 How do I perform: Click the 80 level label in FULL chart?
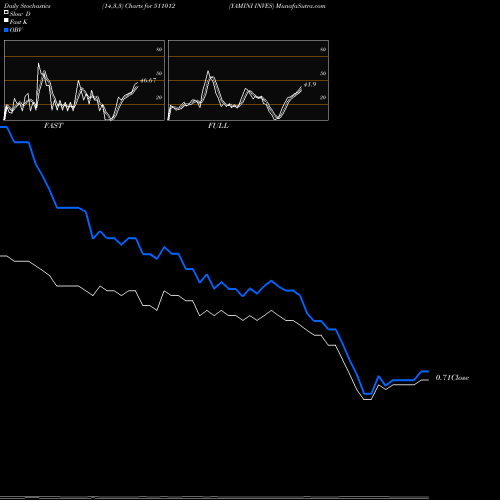pyautogui.click(x=323, y=49)
